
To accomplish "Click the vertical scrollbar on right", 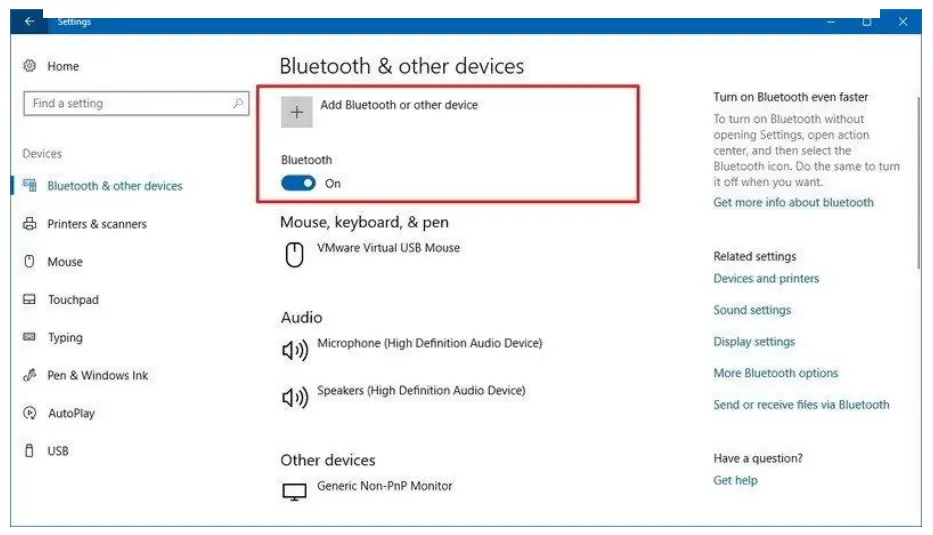I will [919, 182].
